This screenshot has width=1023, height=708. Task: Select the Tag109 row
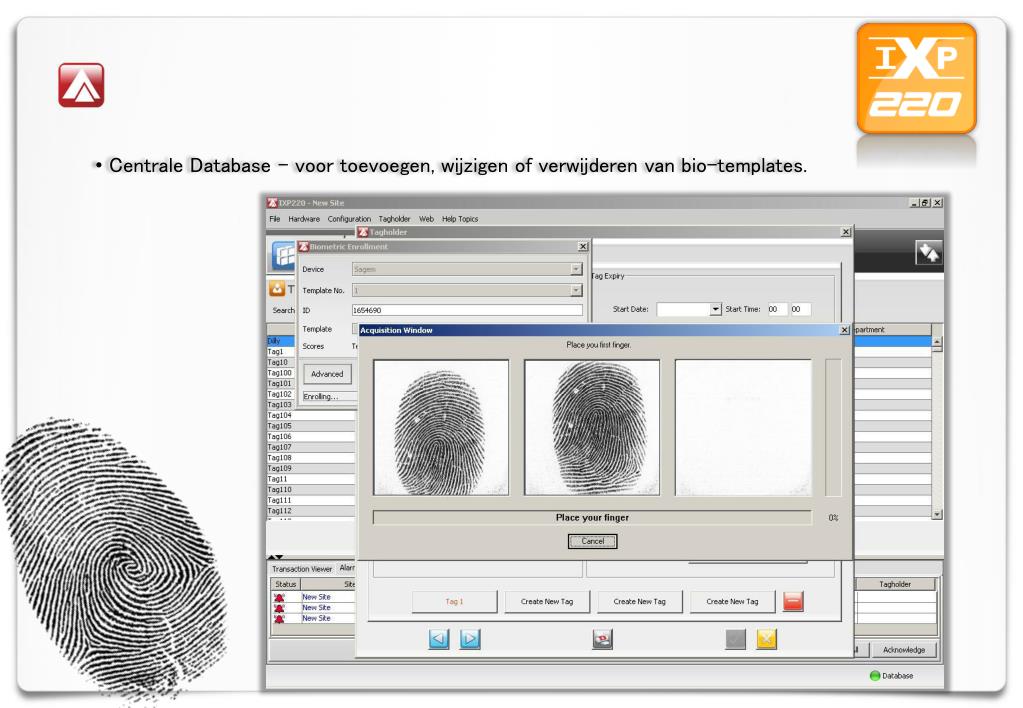[311, 469]
